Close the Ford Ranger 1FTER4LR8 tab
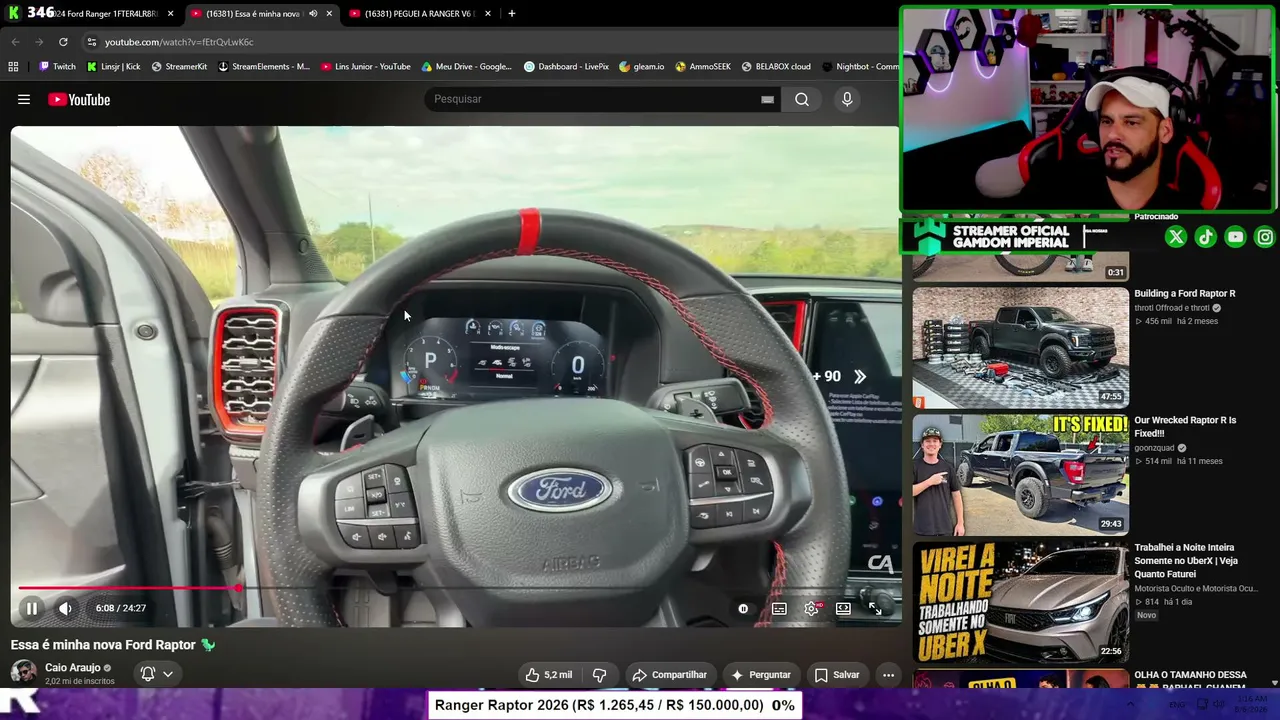This screenshot has height=720, width=1280. pos(170,14)
